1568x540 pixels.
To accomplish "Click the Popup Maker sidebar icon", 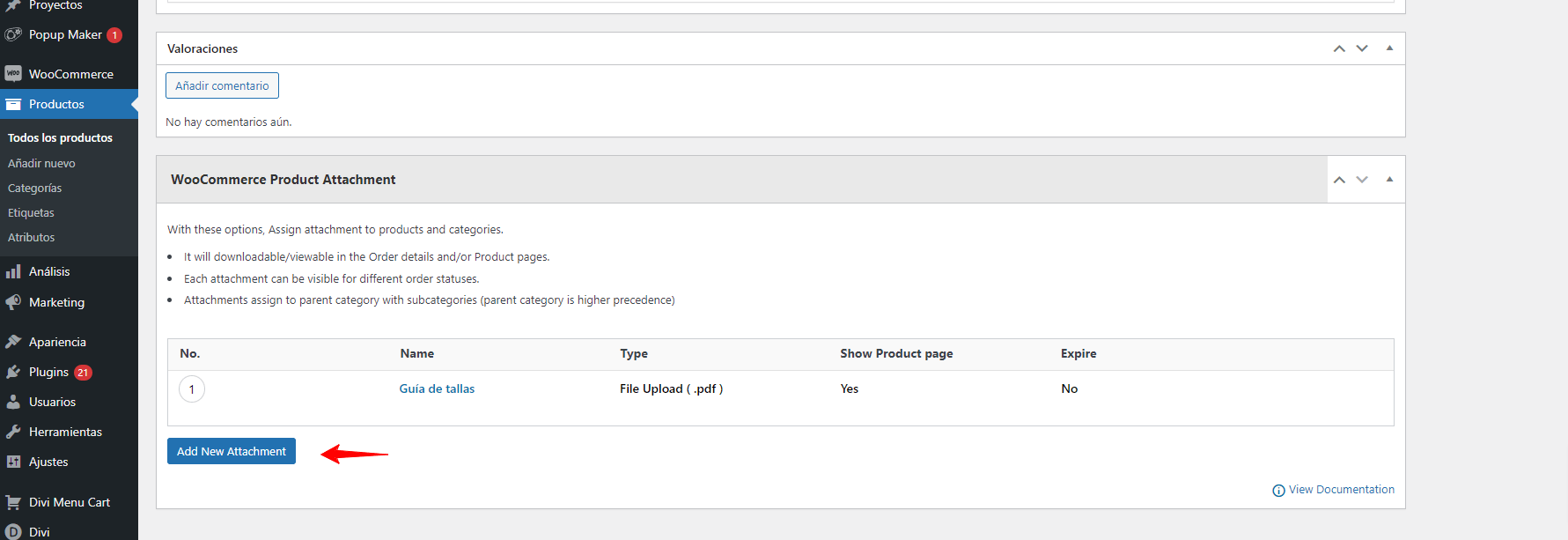I will 13,34.
